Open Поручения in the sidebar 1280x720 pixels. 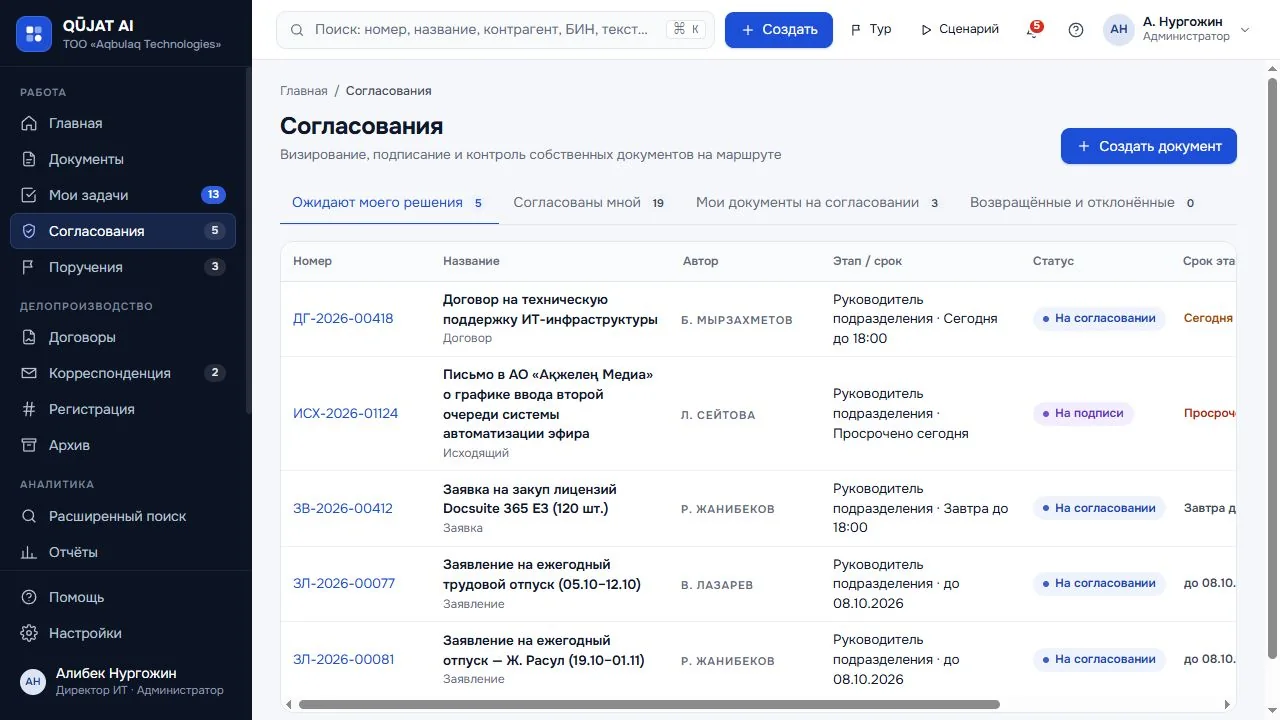[123, 267]
